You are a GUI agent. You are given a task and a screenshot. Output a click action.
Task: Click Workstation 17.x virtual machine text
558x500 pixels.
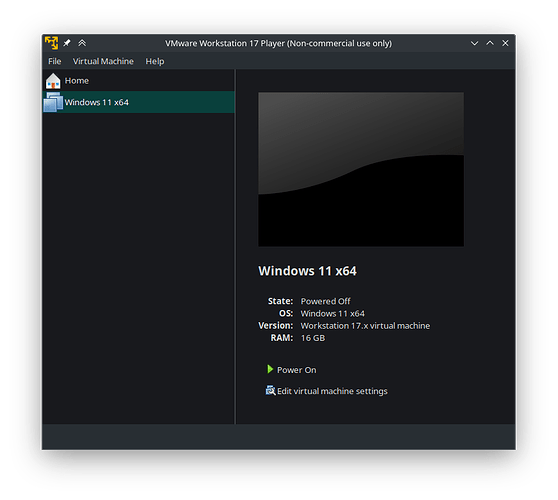365,326
